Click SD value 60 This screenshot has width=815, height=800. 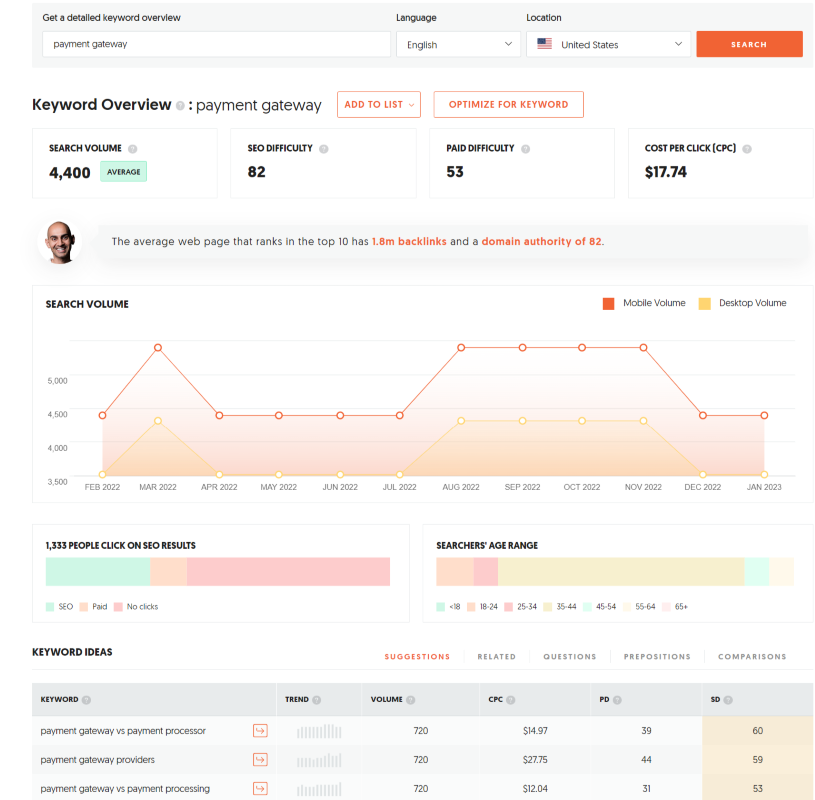[757, 731]
